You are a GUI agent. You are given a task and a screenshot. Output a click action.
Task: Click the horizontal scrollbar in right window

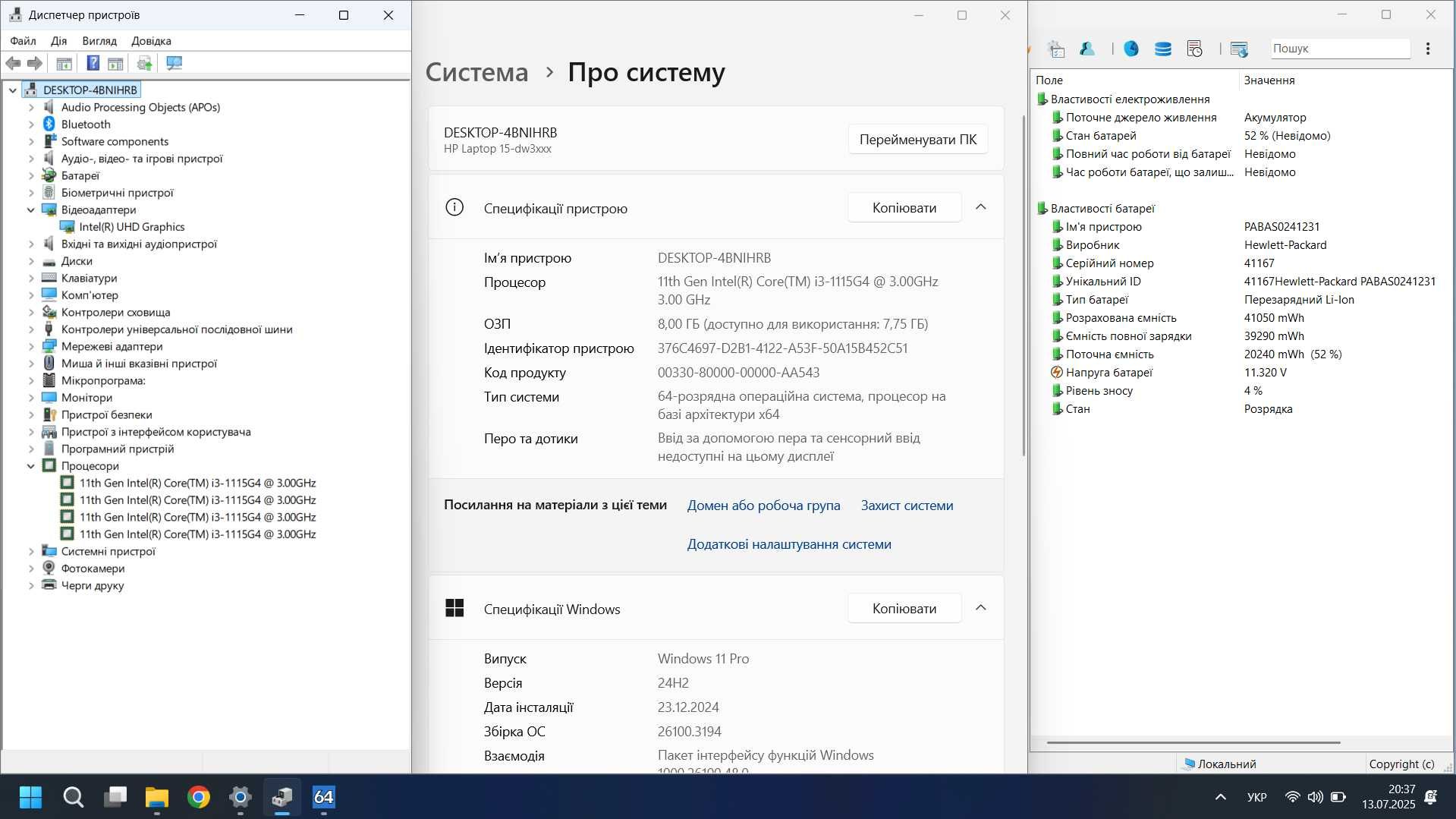point(1193,742)
